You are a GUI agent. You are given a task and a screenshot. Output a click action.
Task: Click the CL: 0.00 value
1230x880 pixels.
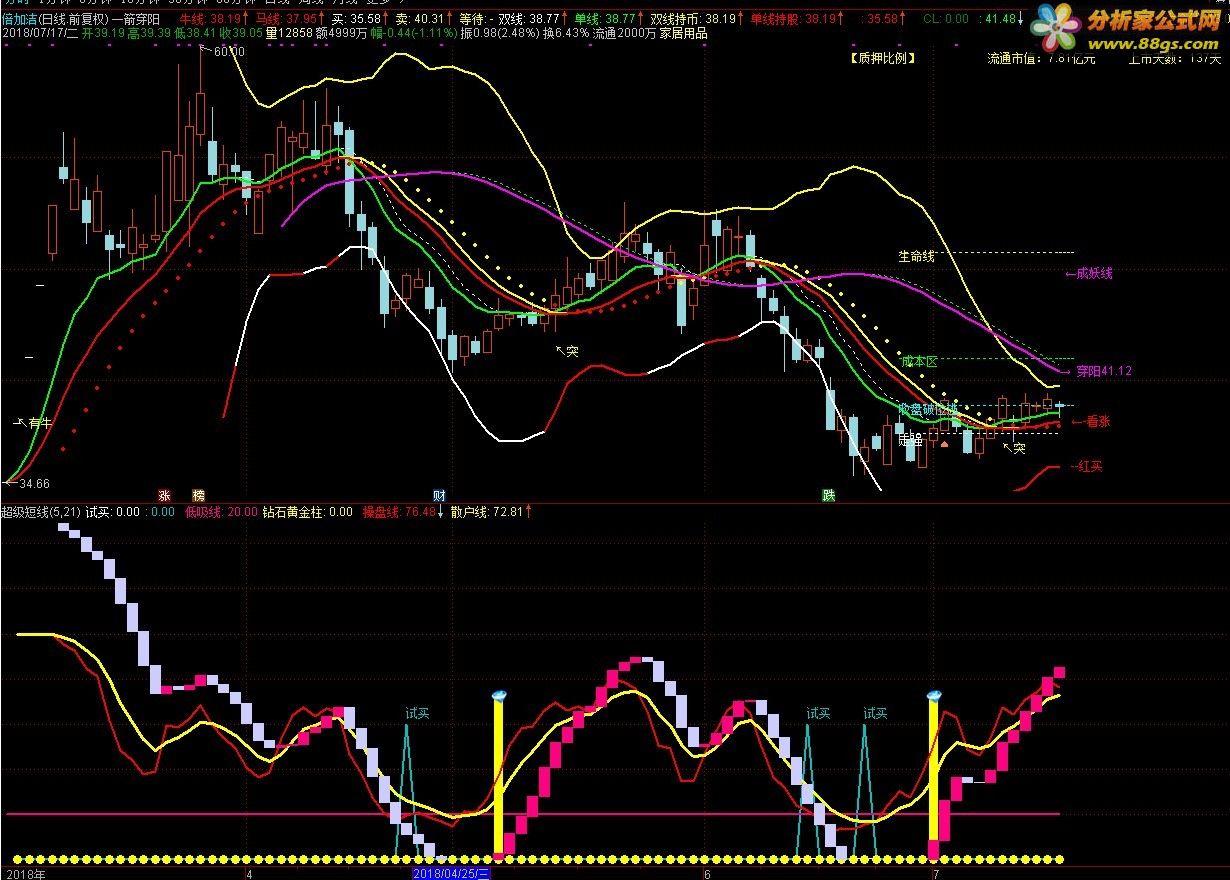(945, 19)
